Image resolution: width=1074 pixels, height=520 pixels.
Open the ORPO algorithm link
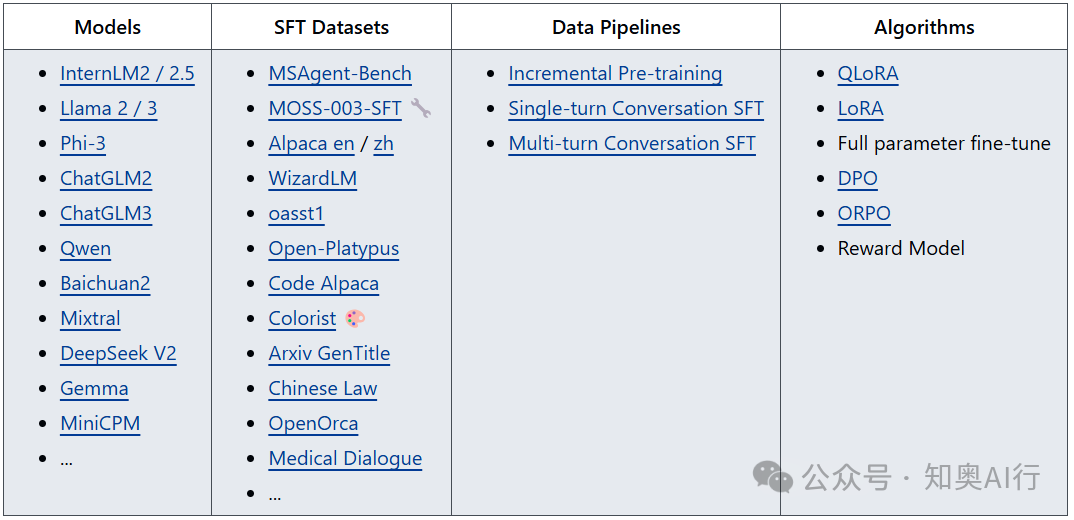click(x=864, y=214)
